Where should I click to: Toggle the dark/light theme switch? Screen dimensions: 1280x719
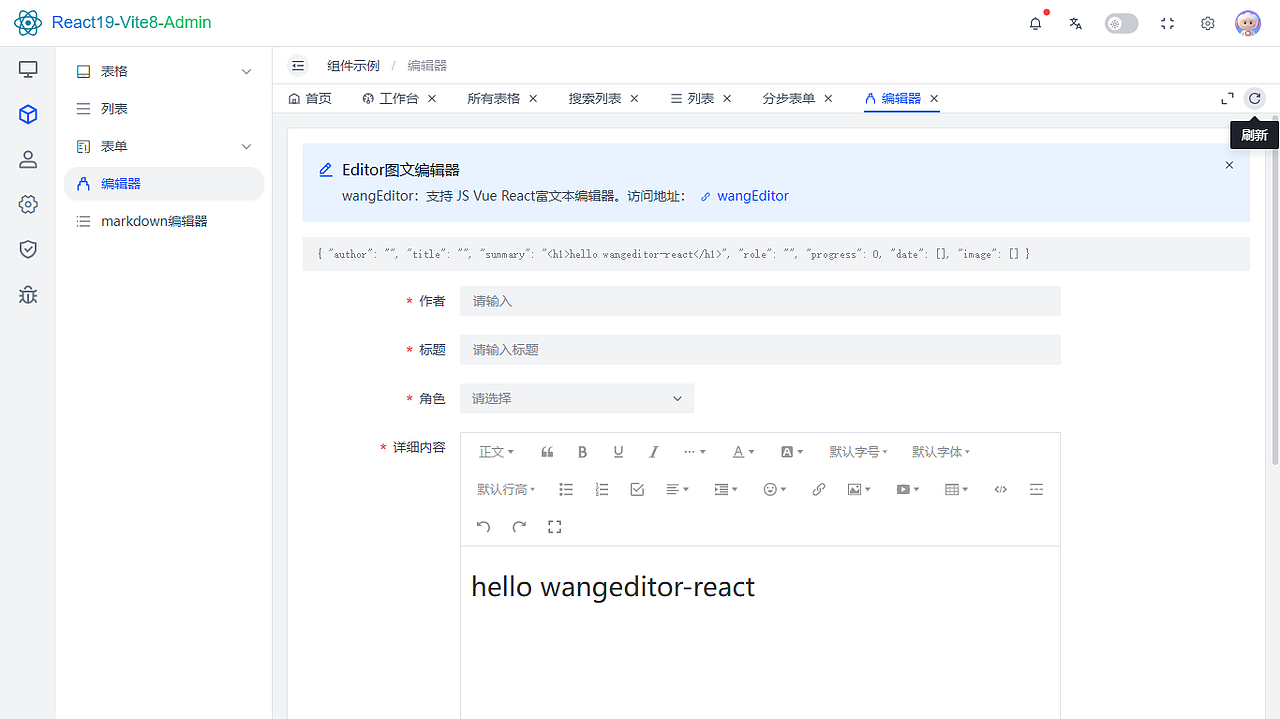(x=1121, y=23)
